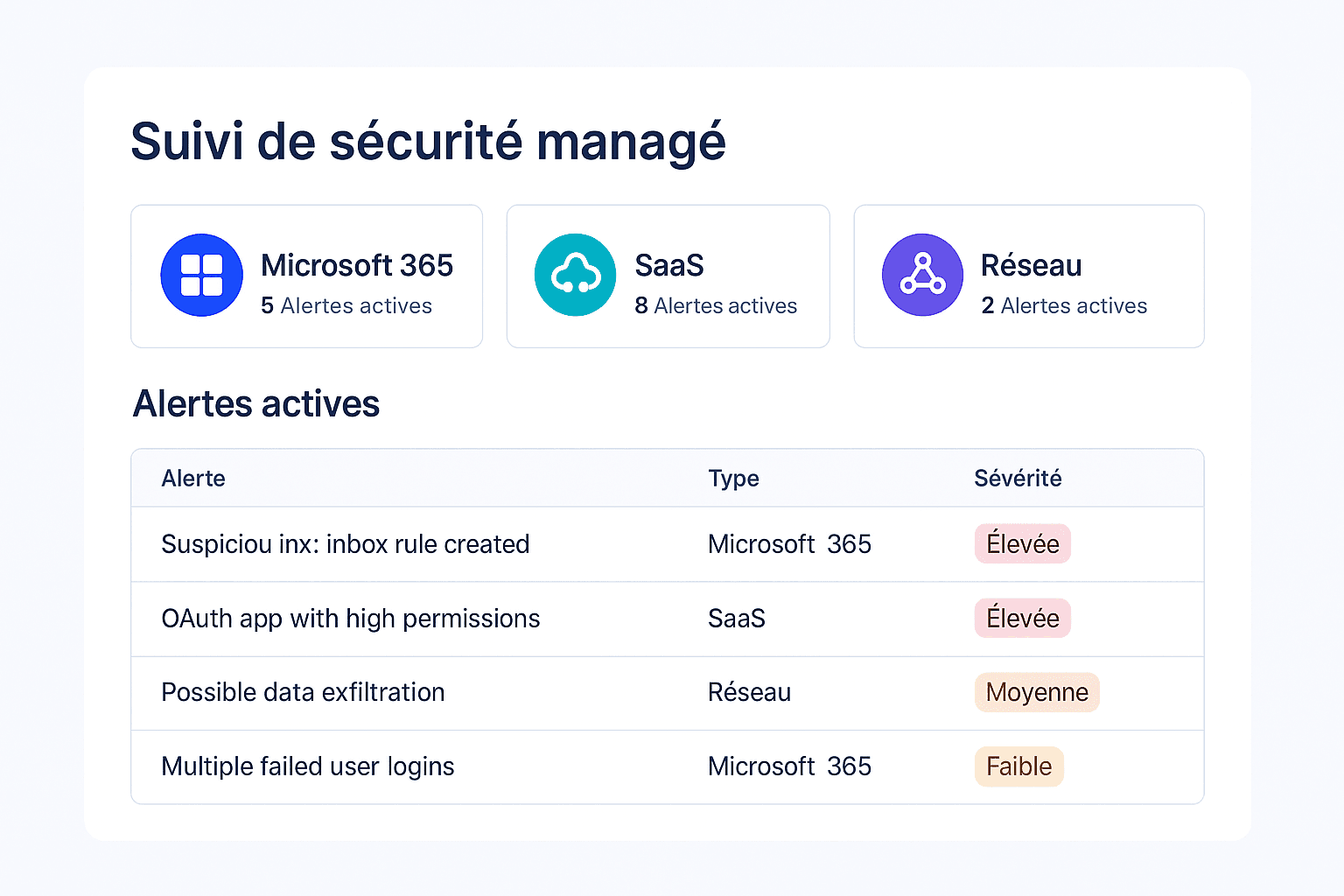Open the Sévérité column header
This screenshot has height=896, width=1344.
coord(1018,478)
